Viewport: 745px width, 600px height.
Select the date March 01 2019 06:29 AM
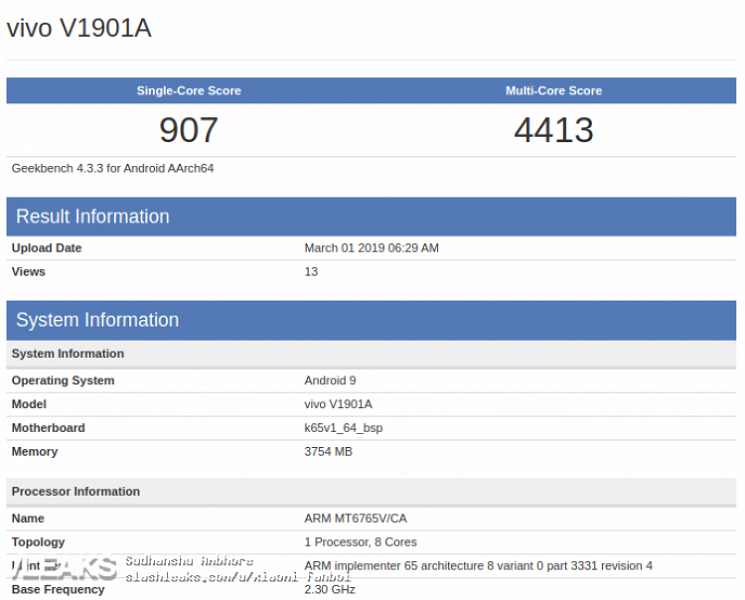point(372,248)
